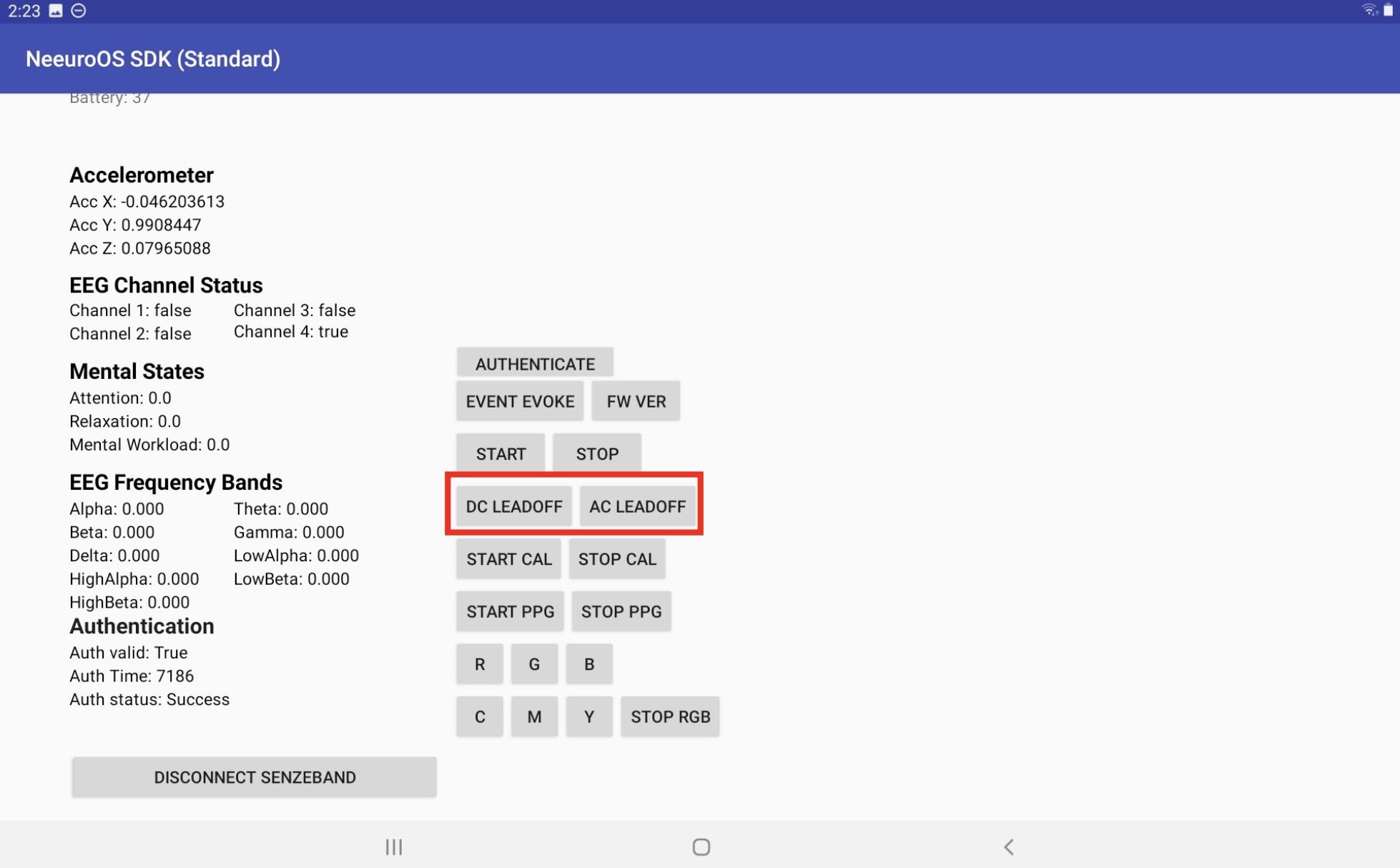Select DC LEADOFF mode
1400x868 pixels.
513,506
